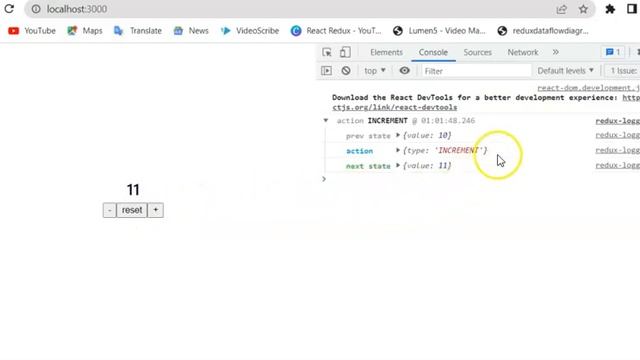Switch to the Console tab

(x=433, y=52)
